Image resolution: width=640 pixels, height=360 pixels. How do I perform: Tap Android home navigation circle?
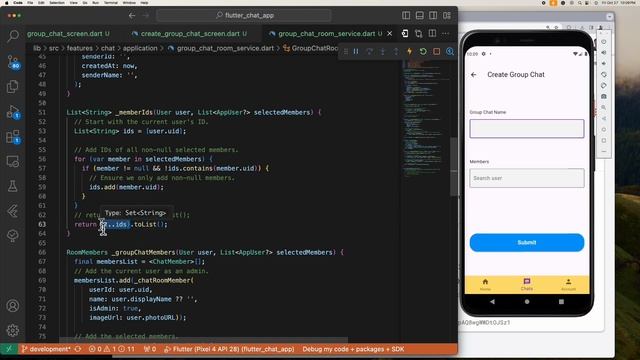click(x=527, y=302)
